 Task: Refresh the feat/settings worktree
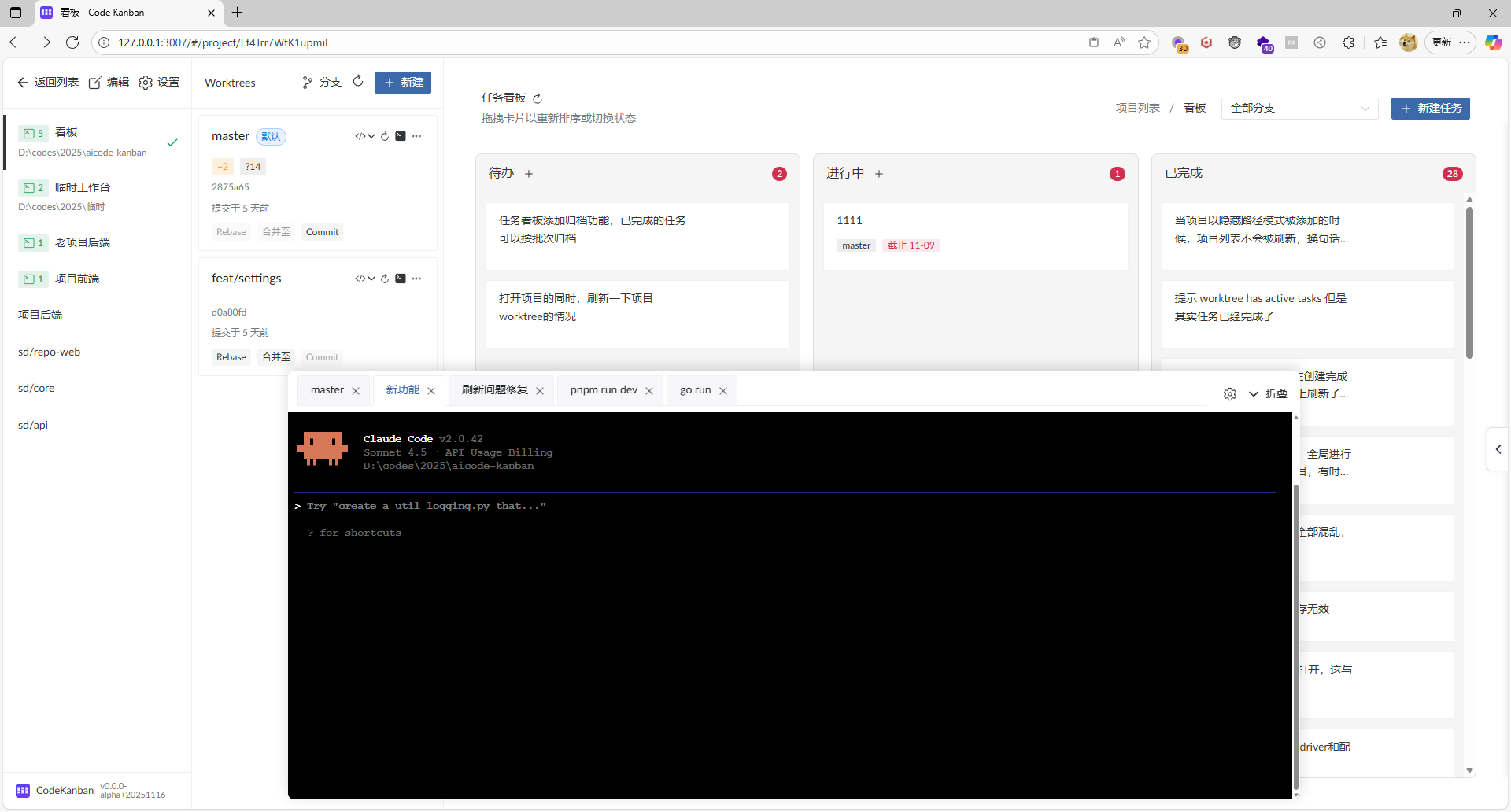(x=385, y=279)
